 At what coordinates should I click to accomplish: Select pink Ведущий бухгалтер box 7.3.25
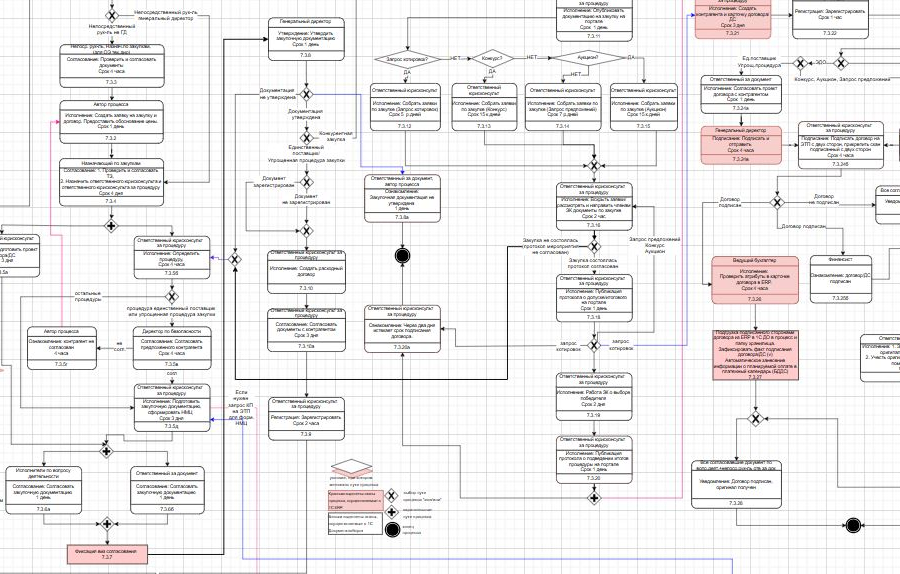click(755, 280)
